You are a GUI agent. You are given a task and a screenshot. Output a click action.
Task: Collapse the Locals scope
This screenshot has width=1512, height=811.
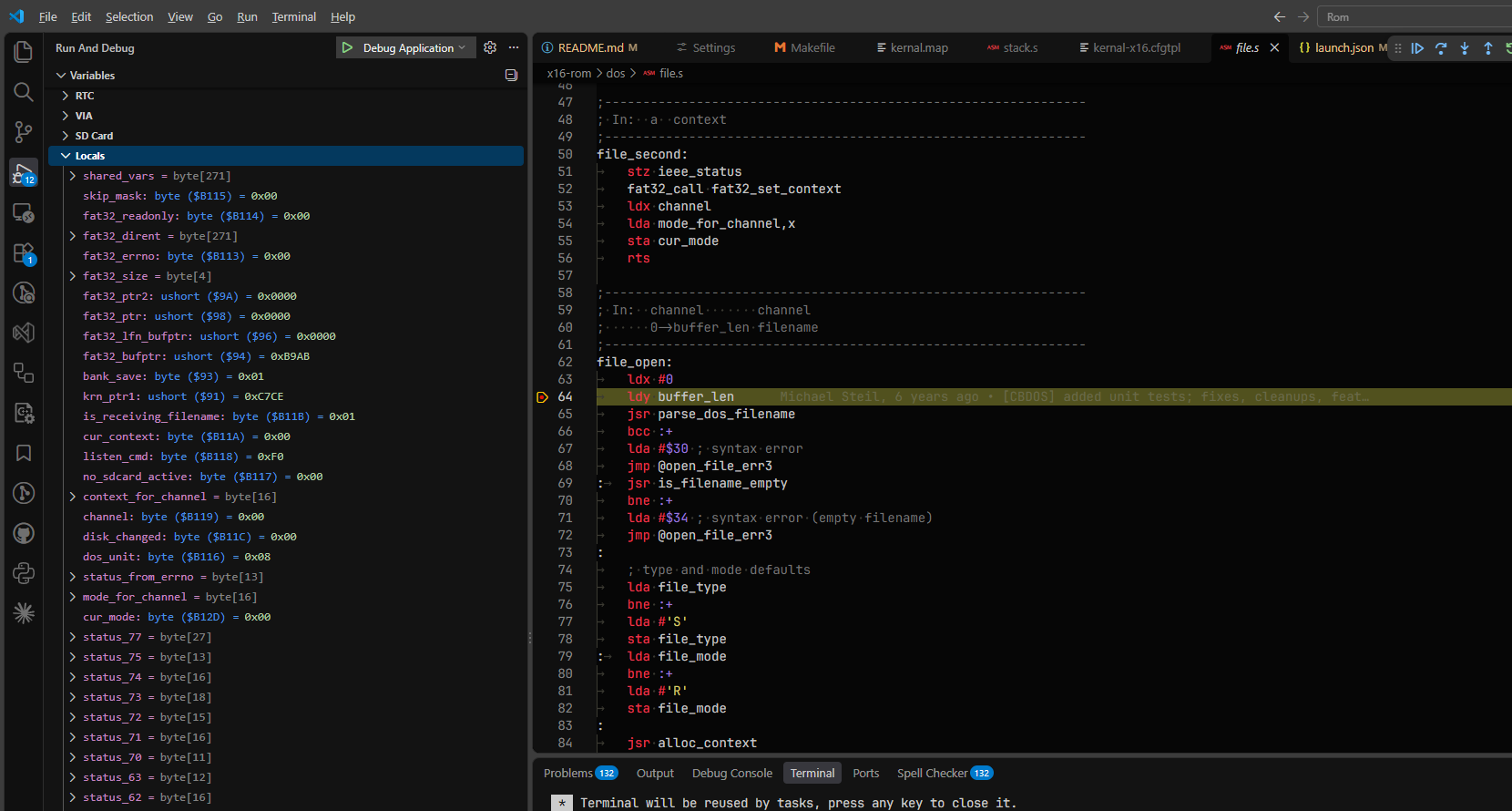pos(66,155)
